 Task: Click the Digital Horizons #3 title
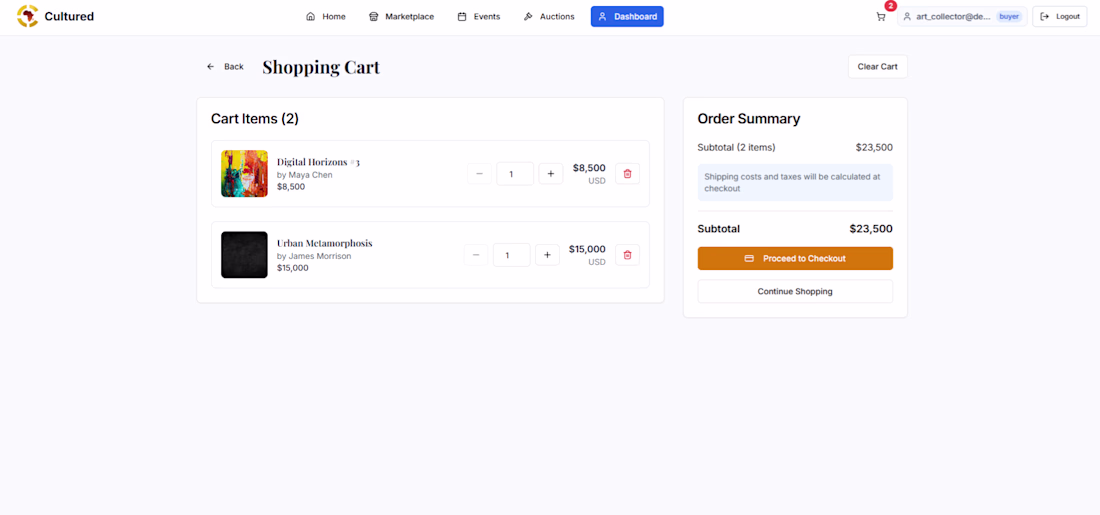click(318, 162)
